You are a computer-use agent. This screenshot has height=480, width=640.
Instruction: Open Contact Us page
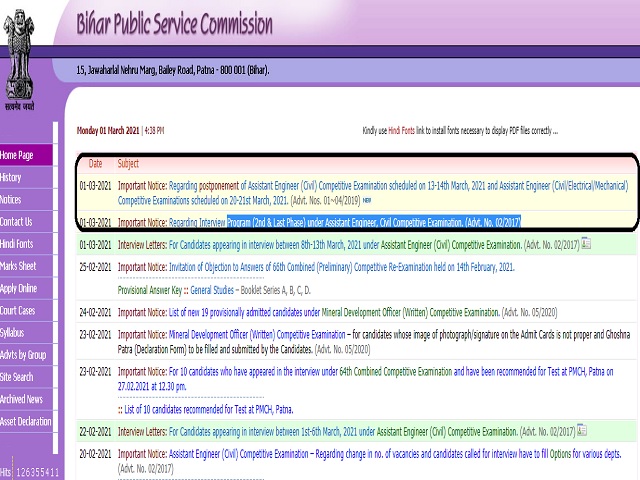pos(26,222)
